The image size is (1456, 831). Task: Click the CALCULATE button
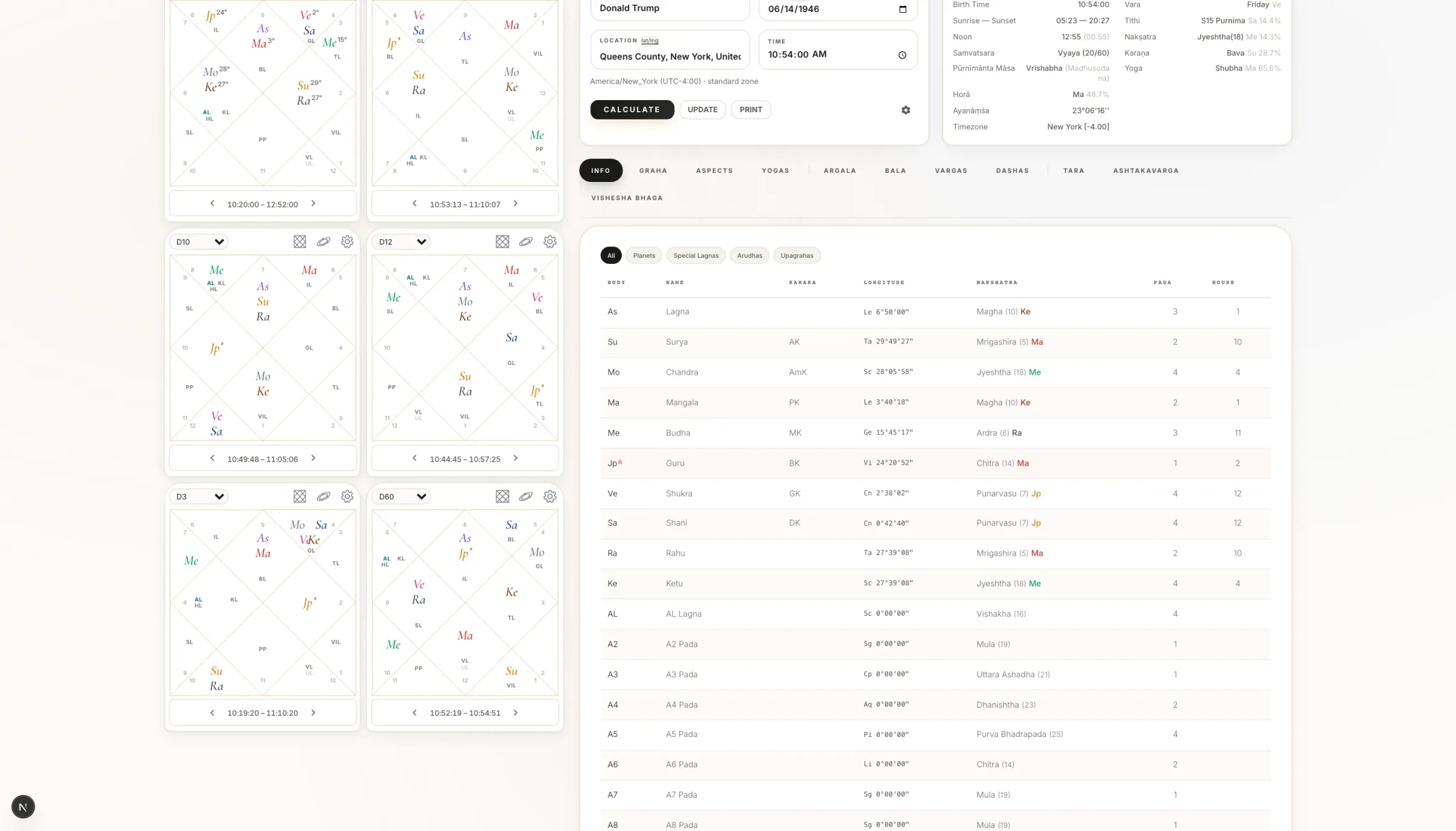[x=632, y=110]
